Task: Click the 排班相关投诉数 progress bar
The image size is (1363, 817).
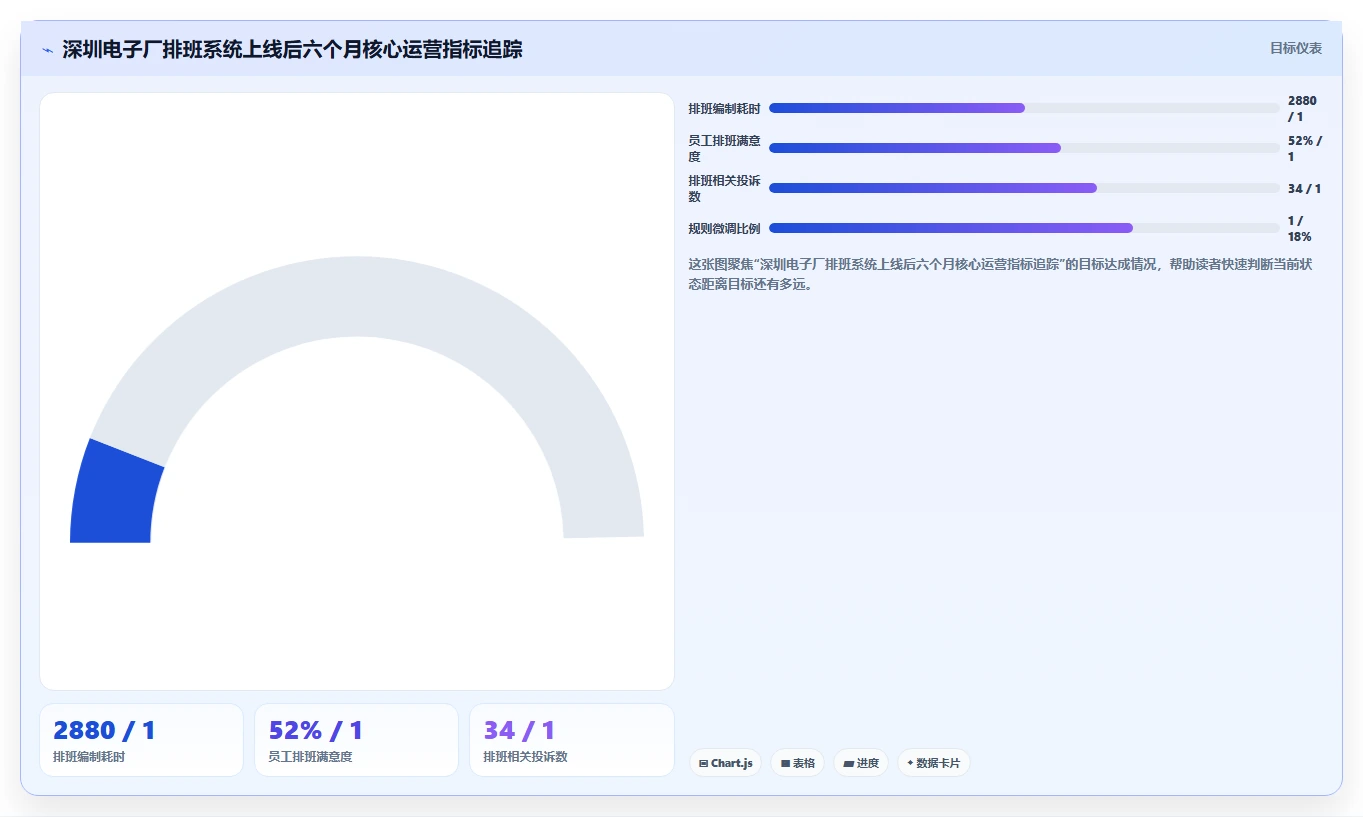Action: [1024, 188]
